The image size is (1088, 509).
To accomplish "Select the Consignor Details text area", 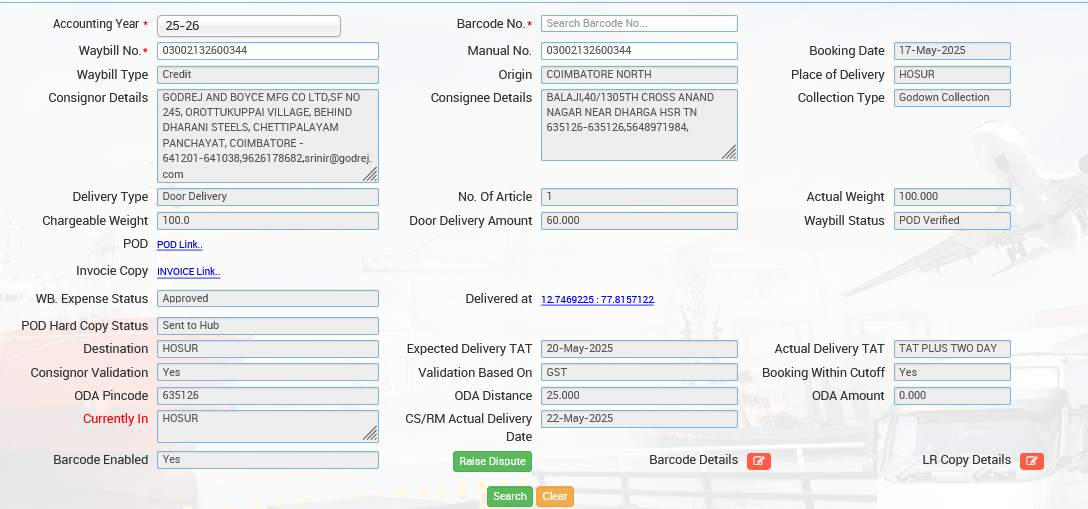I will (x=260, y=135).
